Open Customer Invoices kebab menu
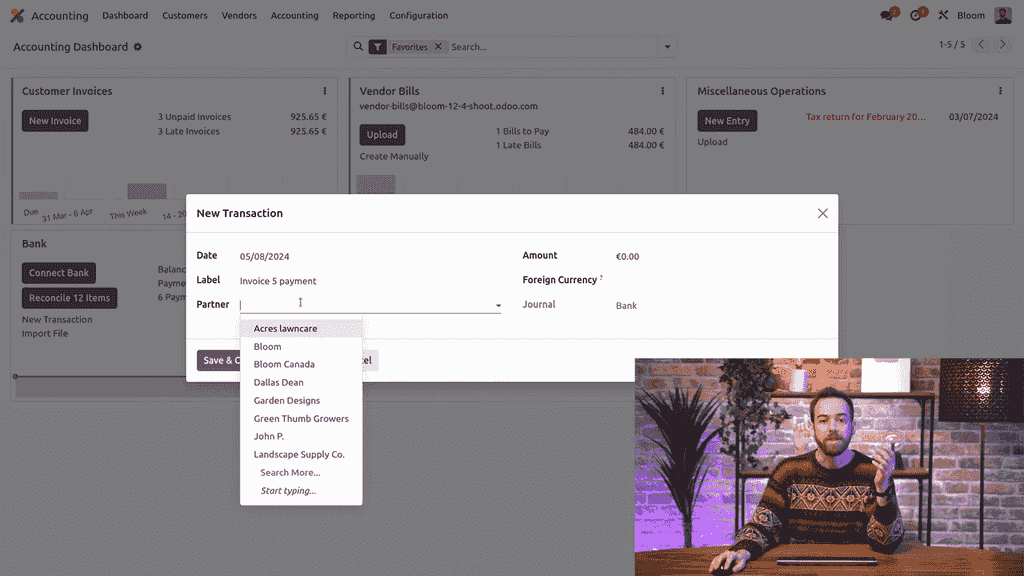The image size is (1024, 576). [x=325, y=91]
